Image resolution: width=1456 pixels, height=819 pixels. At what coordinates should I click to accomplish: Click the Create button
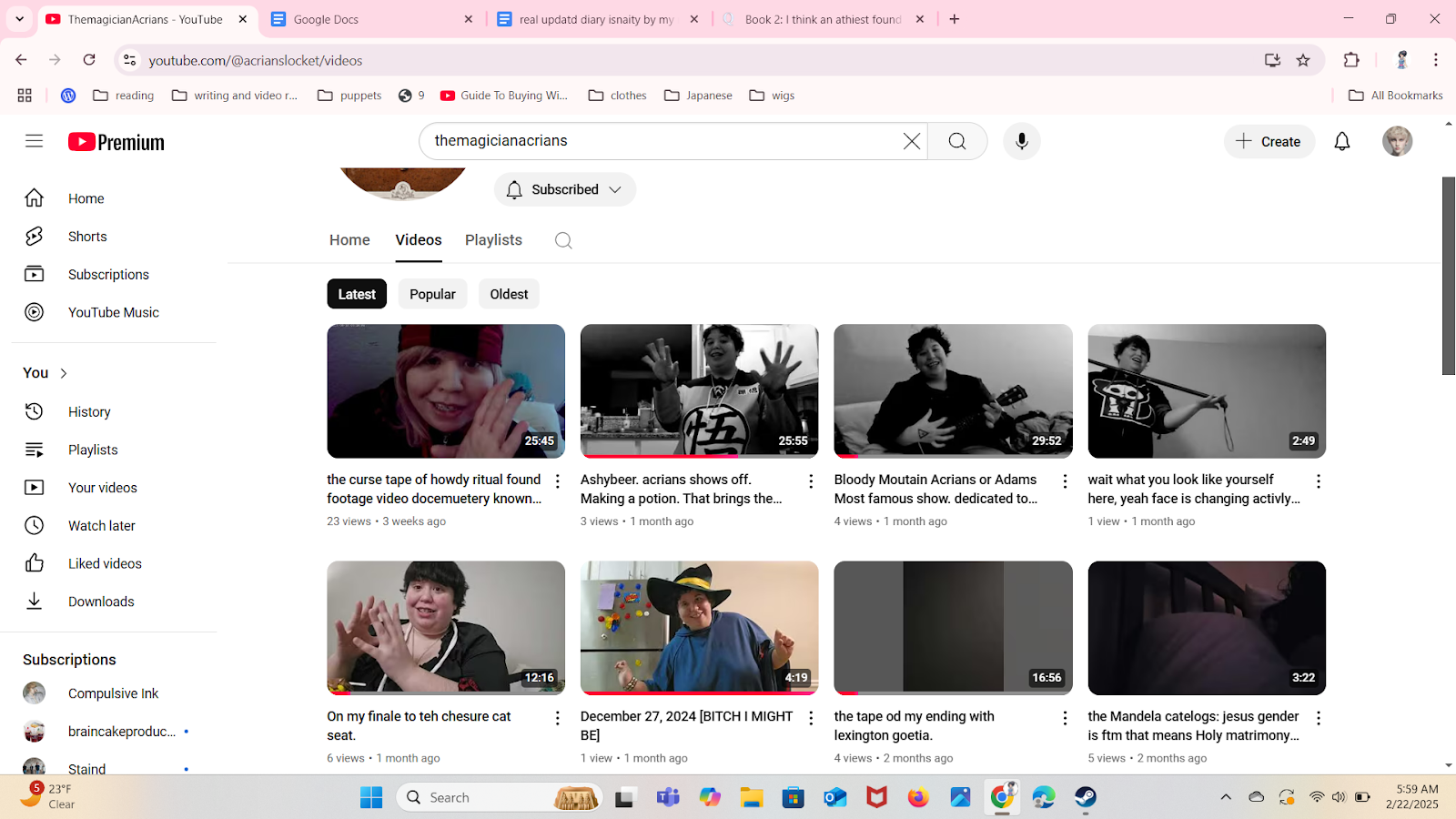1269,141
